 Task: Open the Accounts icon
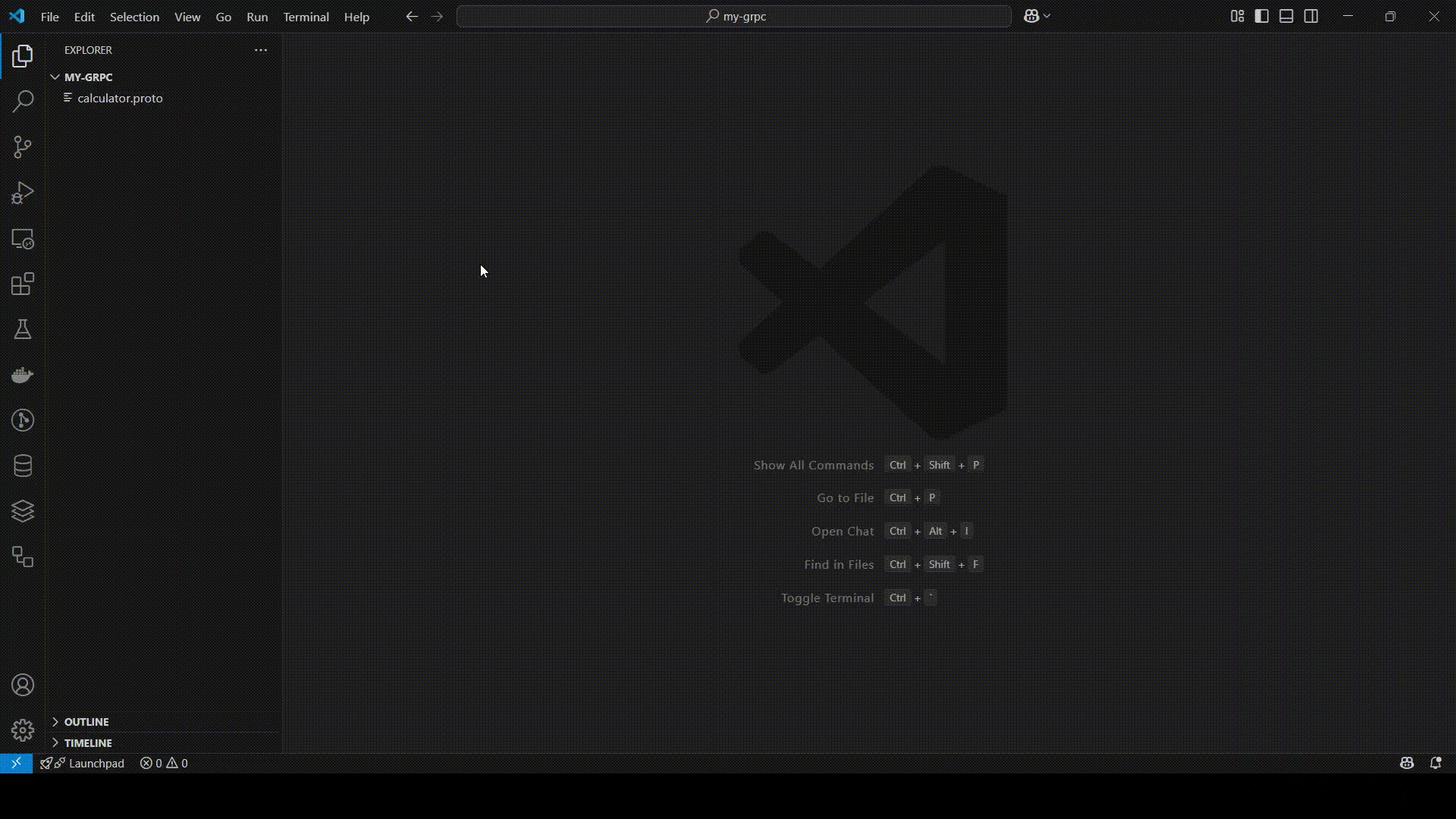pos(23,685)
